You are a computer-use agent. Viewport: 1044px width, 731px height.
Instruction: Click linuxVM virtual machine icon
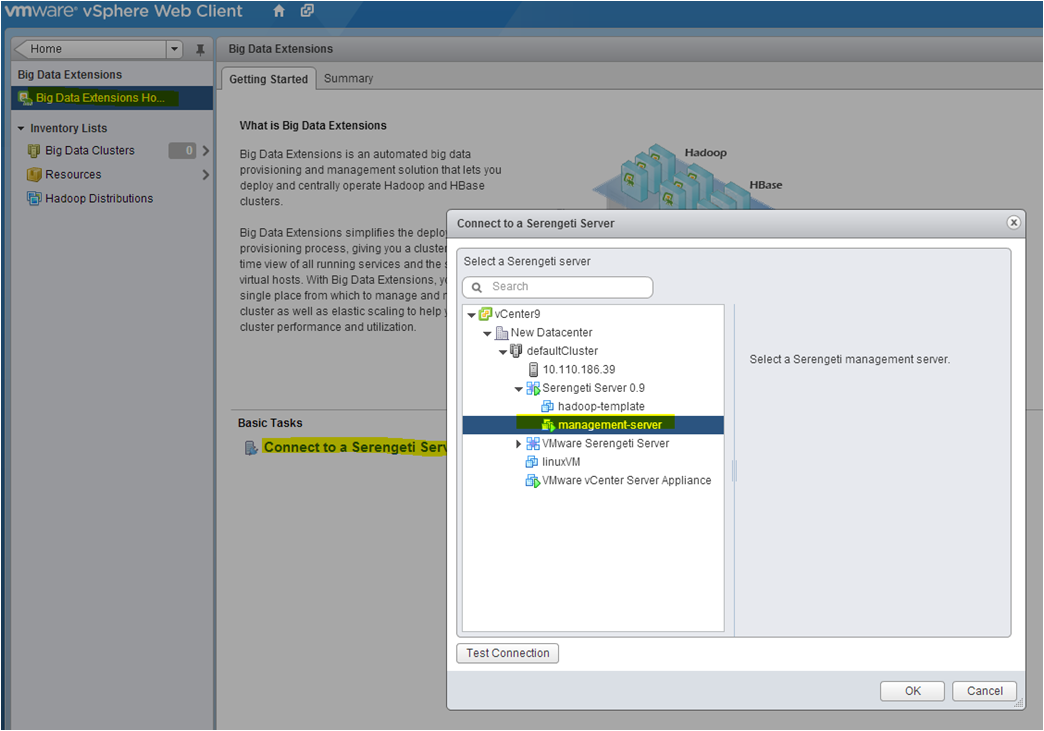click(532, 461)
